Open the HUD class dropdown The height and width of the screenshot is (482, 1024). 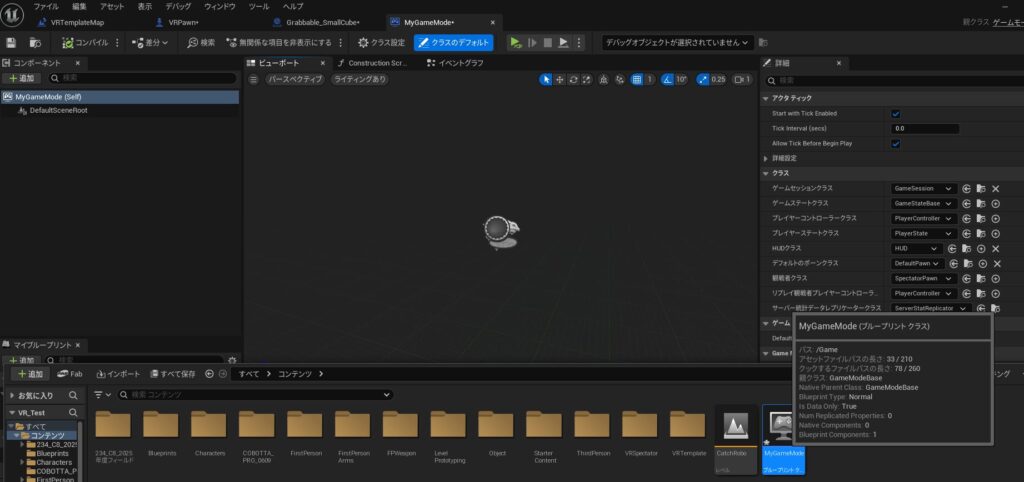(x=917, y=248)
